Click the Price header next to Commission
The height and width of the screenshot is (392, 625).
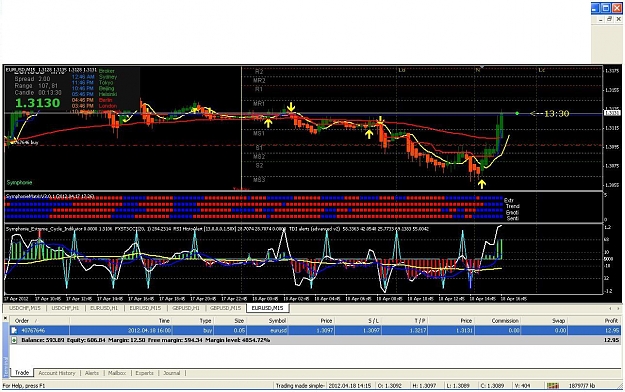(452, 321)
